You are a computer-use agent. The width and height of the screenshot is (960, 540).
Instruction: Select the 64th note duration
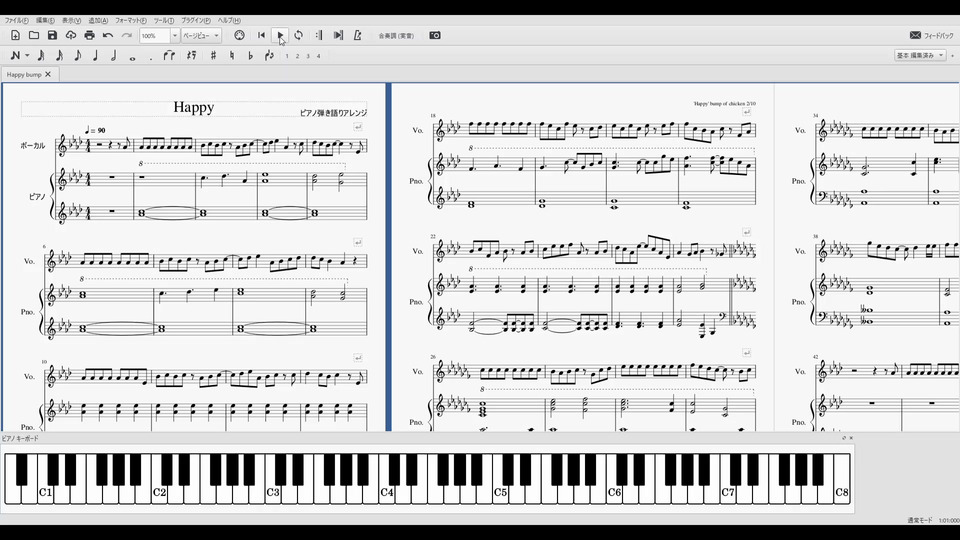click(41, 56)
